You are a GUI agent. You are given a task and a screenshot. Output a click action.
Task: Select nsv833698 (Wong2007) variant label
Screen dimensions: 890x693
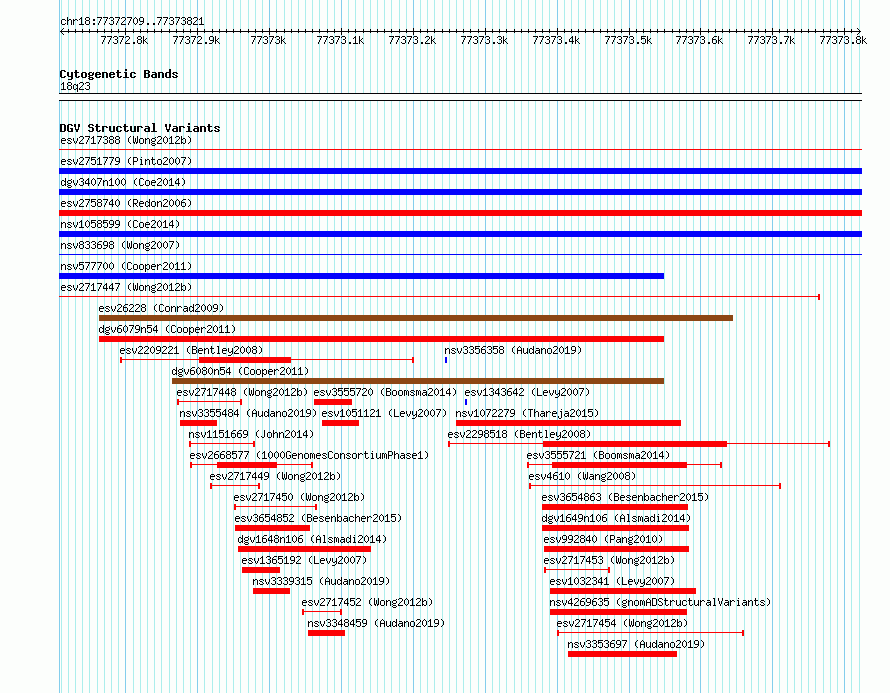[x=120, y=245]
